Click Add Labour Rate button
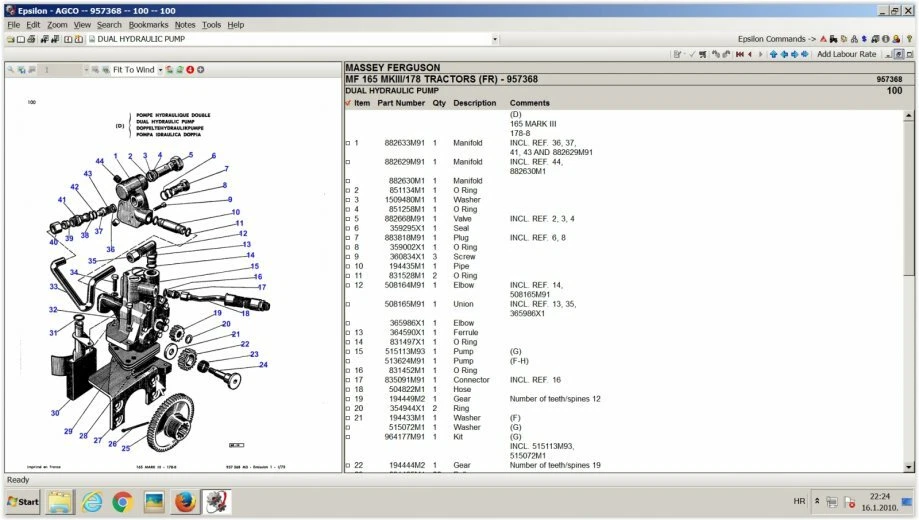Image resolution: width=919 pixels, height=520 pixels. pyautogui.click(x=846, y=54)
